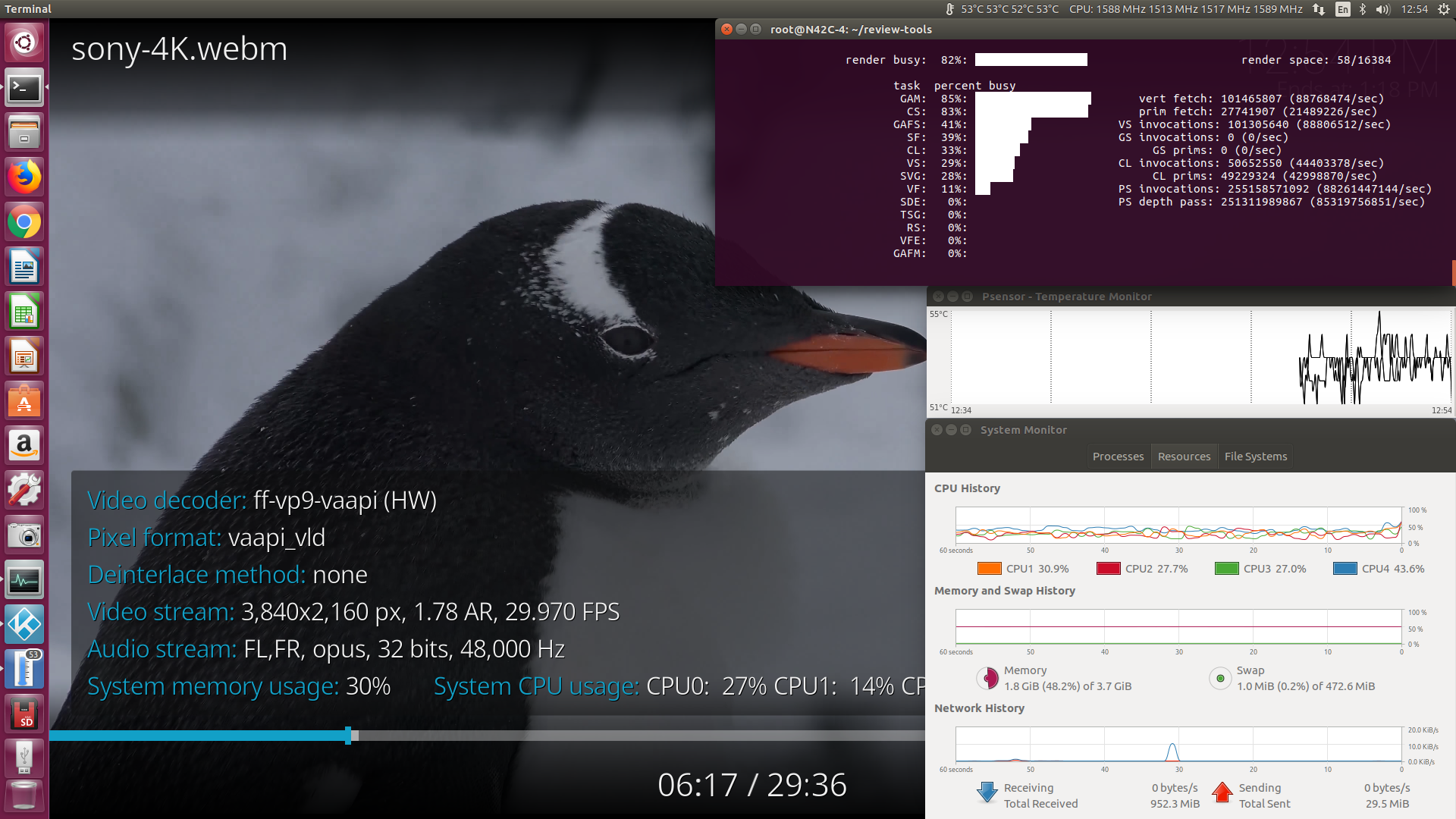Click the 'Video stream' resolution info line

[353, 612]
